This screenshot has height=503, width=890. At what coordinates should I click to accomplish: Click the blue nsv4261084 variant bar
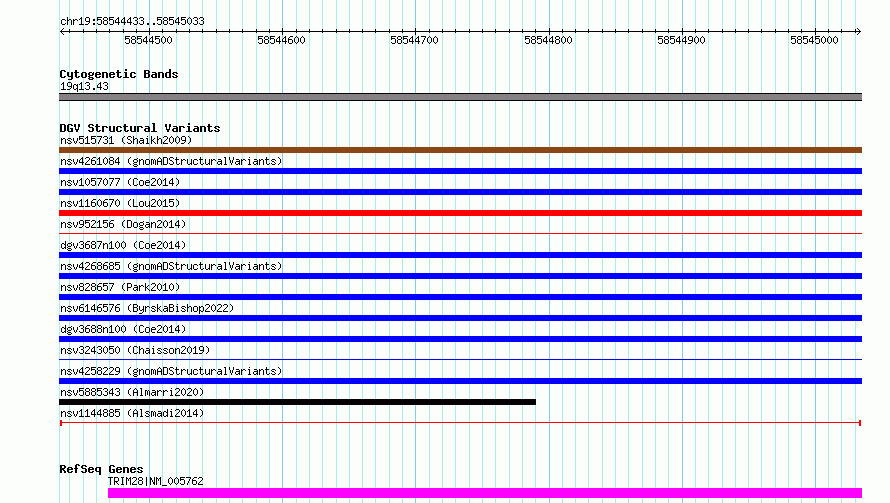[460, 171]
